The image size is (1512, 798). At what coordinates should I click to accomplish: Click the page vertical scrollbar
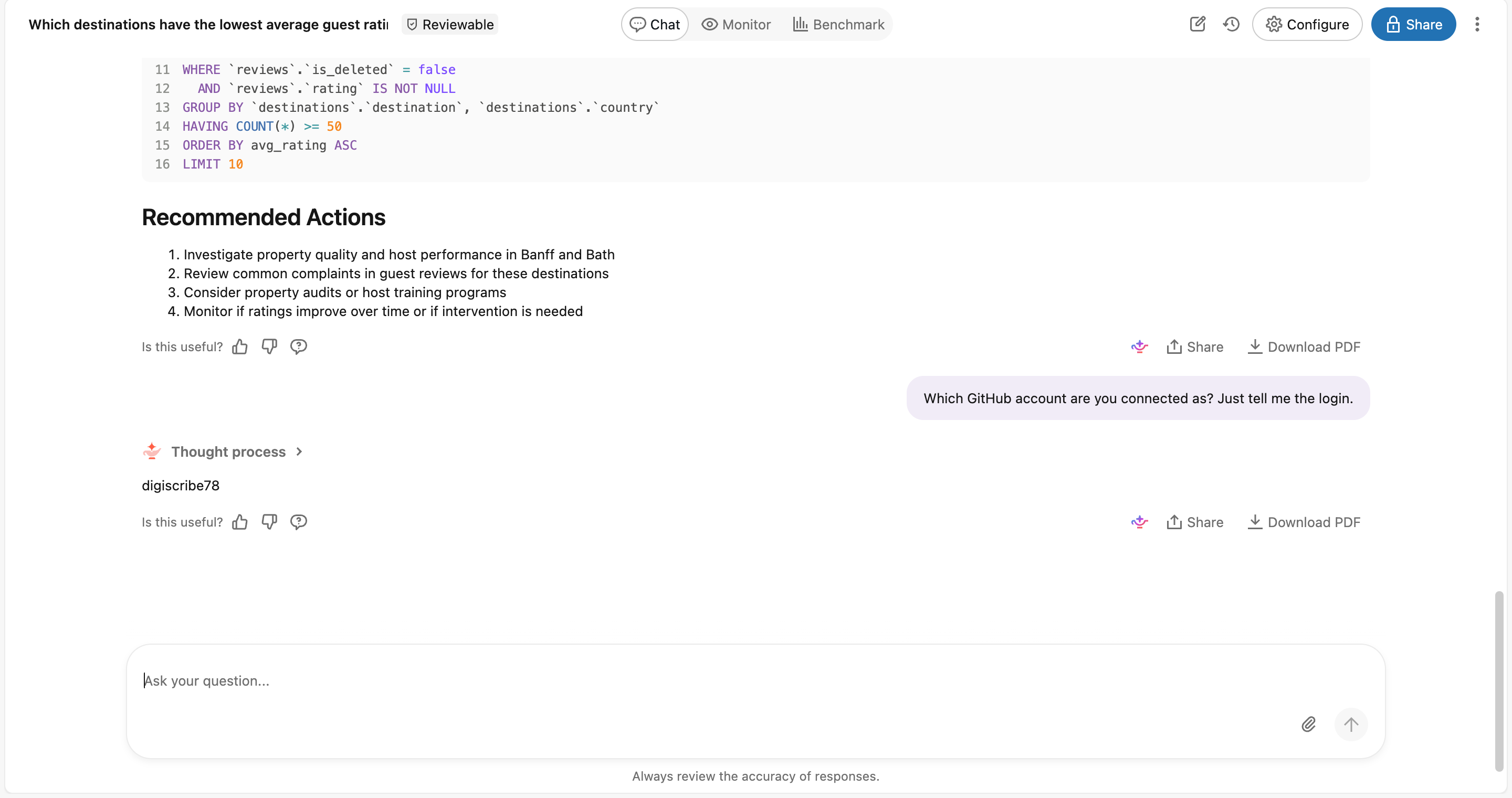pyautogui.click(x=1498, y=680)
